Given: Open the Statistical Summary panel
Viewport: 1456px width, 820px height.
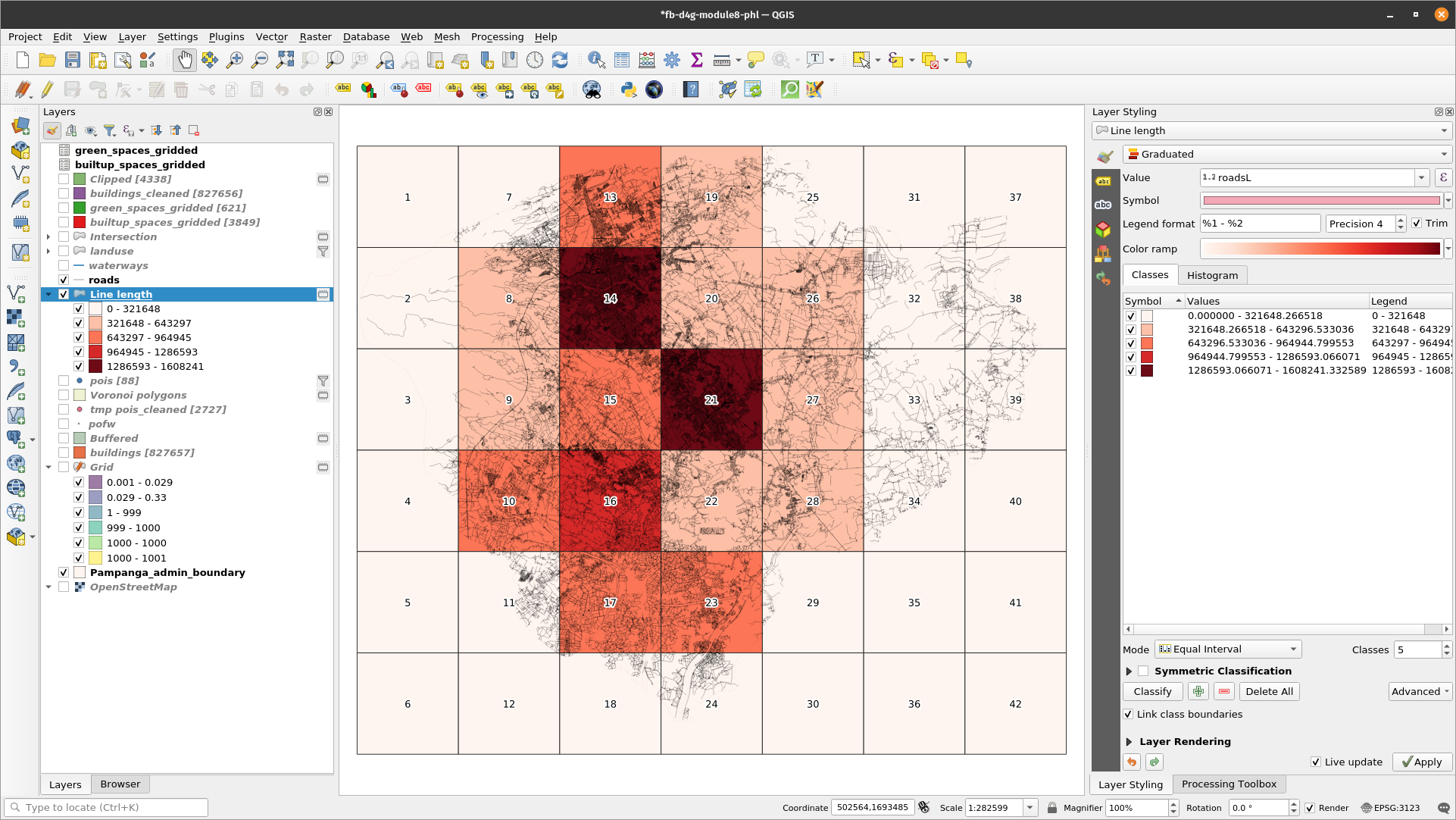Looking at the screenshot, I should 696,60.
